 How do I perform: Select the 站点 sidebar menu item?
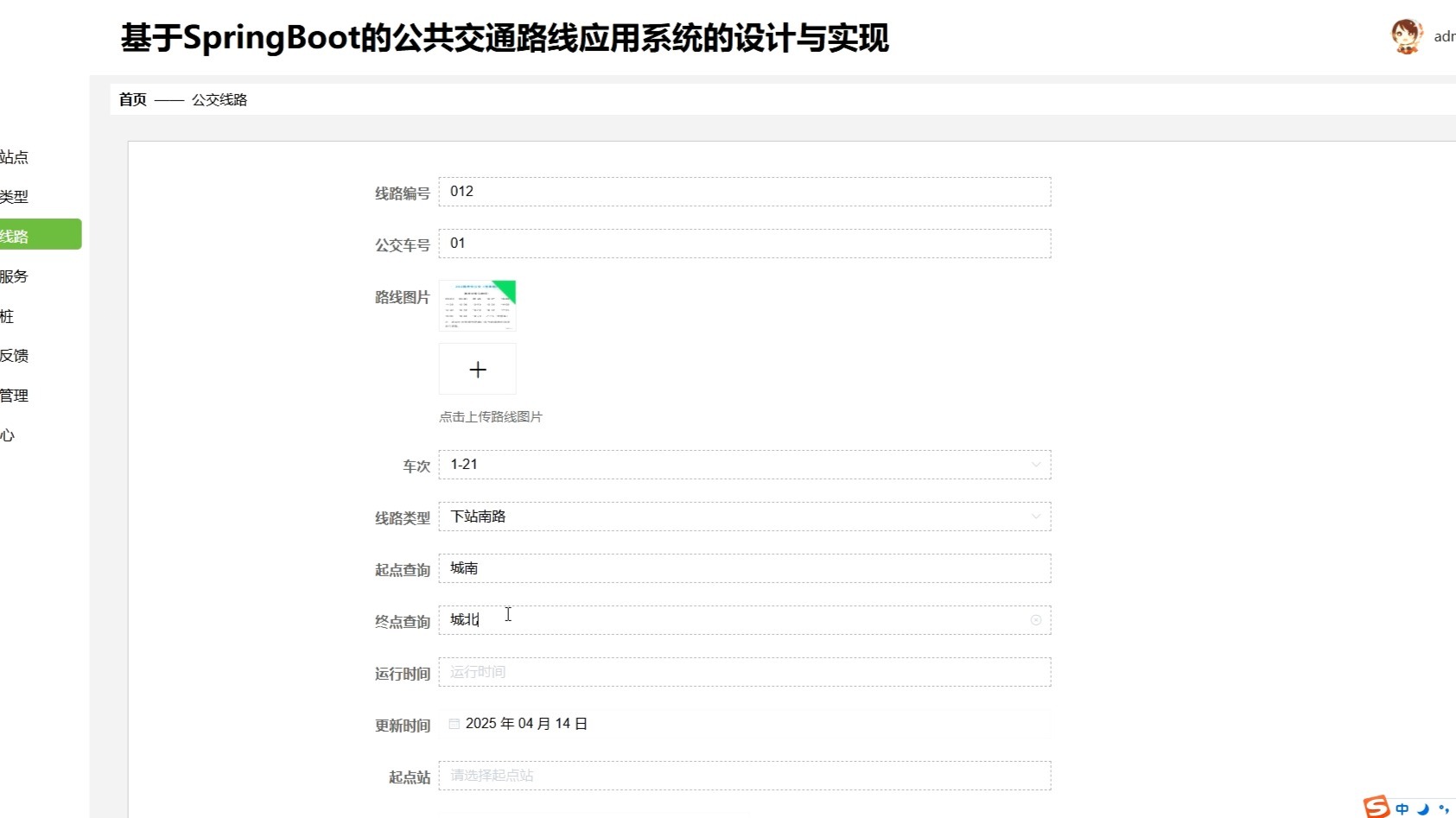click(x=15, y=157)
